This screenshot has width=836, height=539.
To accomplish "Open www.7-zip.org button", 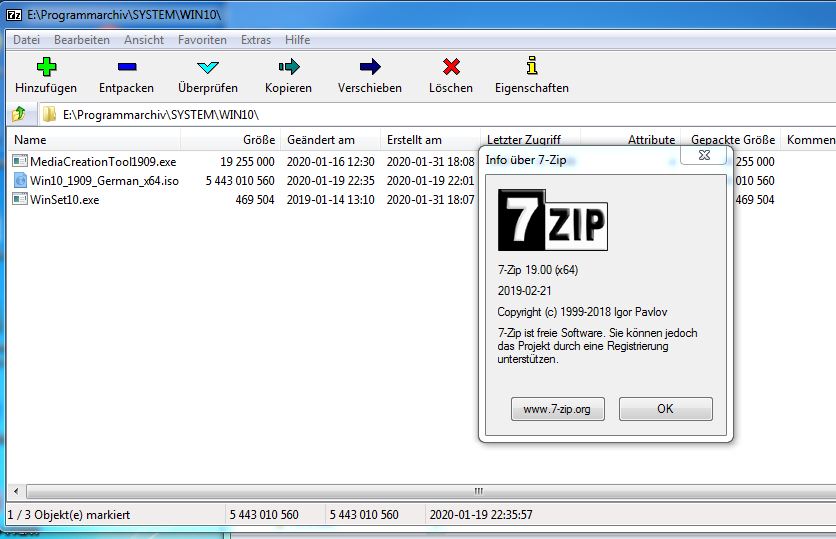I will pos(557,409).
